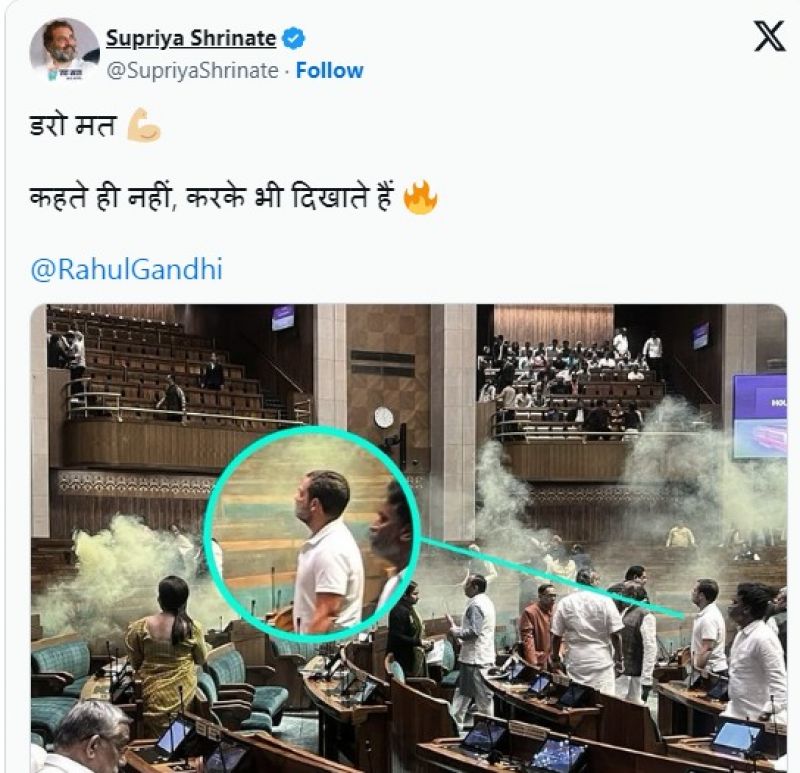Open Supriya Shrinate display name link
The image size is (800, 773).
point(190,39)
